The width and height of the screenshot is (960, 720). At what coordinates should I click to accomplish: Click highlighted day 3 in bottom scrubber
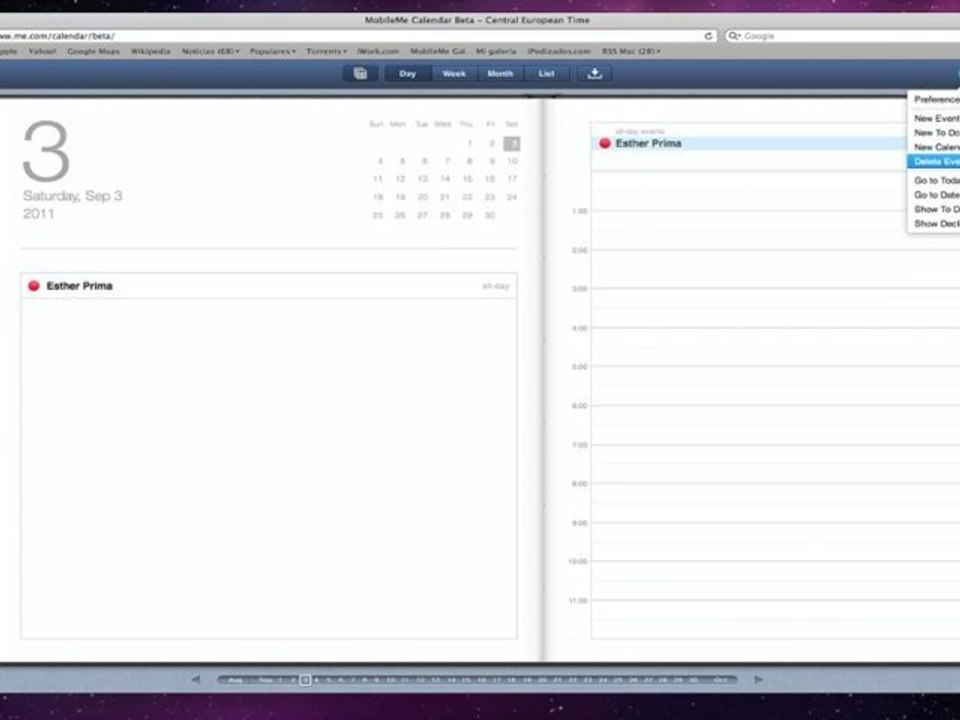click(x=305, y=680)
